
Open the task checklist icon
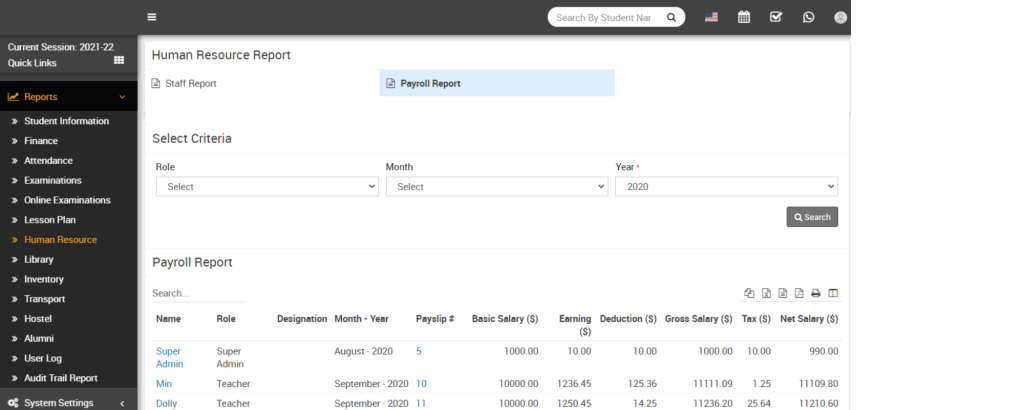pyautogui.click(x=776, y=17)
